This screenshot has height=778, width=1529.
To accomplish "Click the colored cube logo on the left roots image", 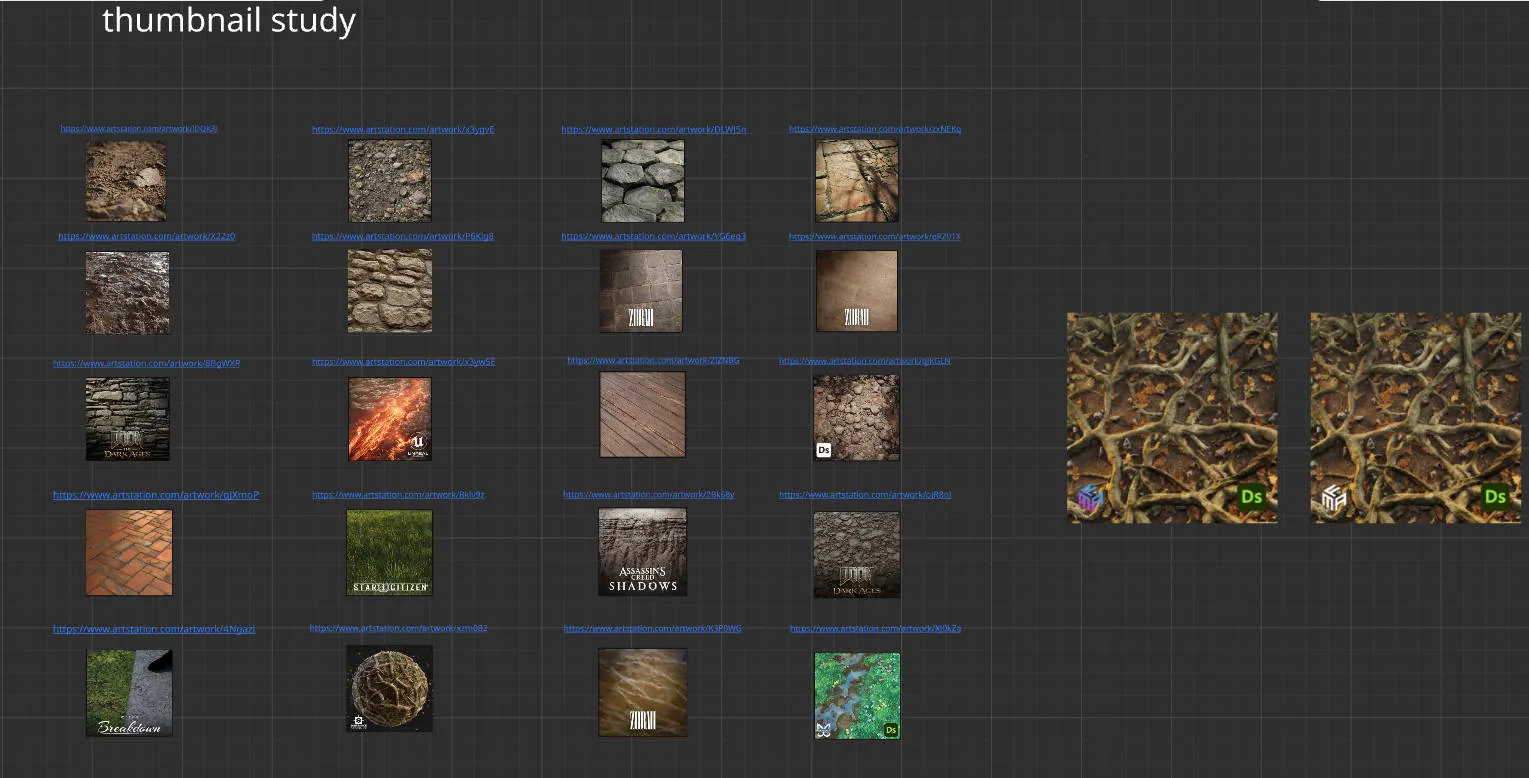I will point(1090,498).
